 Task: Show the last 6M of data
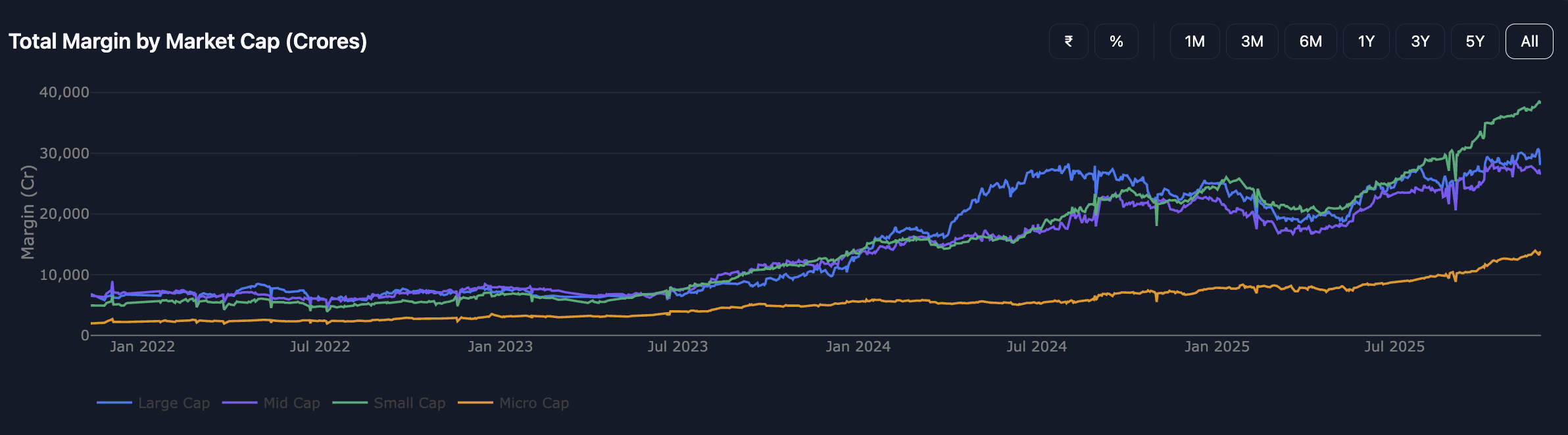point(1310,41)
